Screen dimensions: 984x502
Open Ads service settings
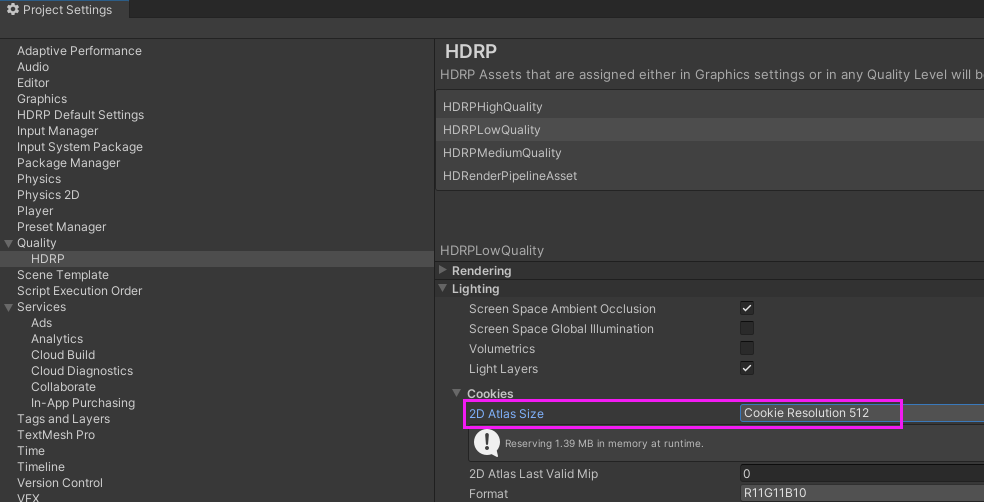[41, 323]
